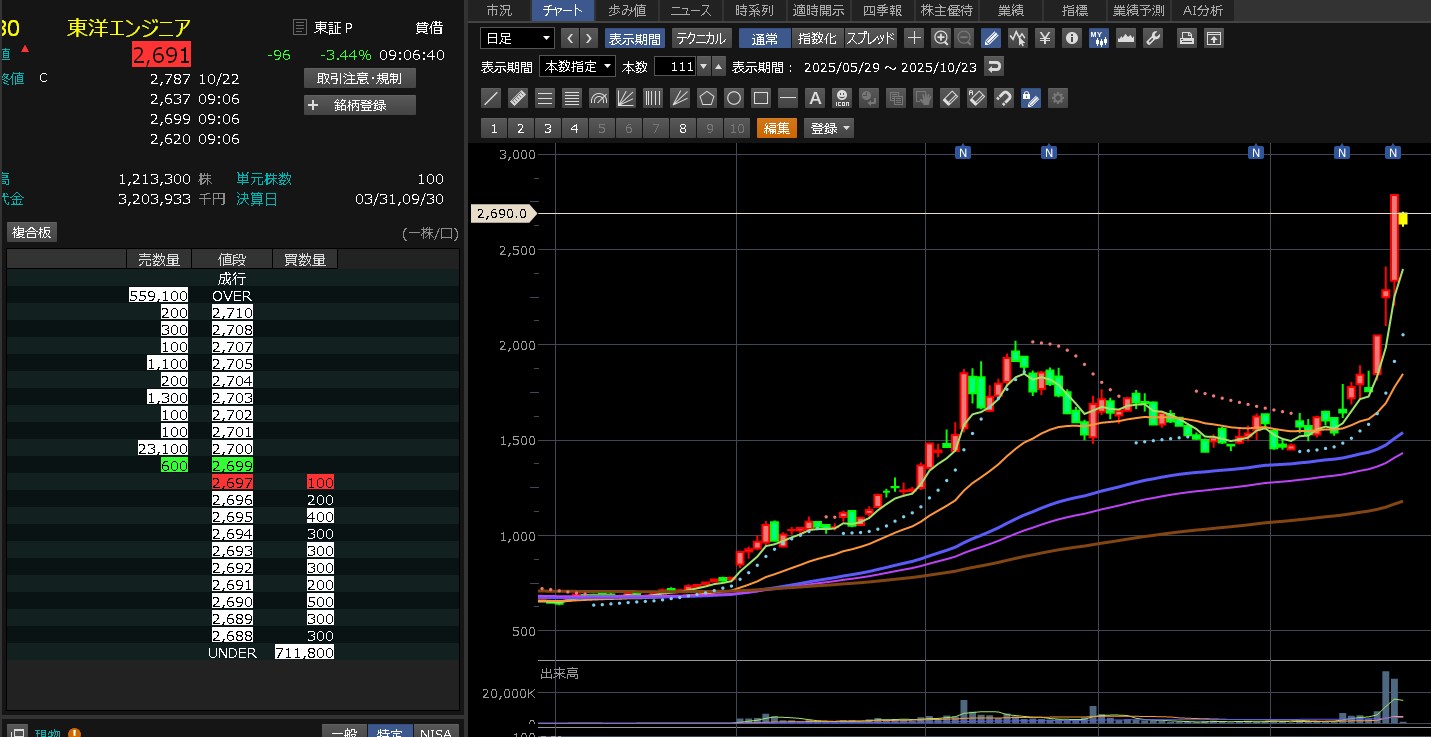Choose the pentagon shape drawing tool
This screenshot has height=737, width=1431.
[707, 98]
